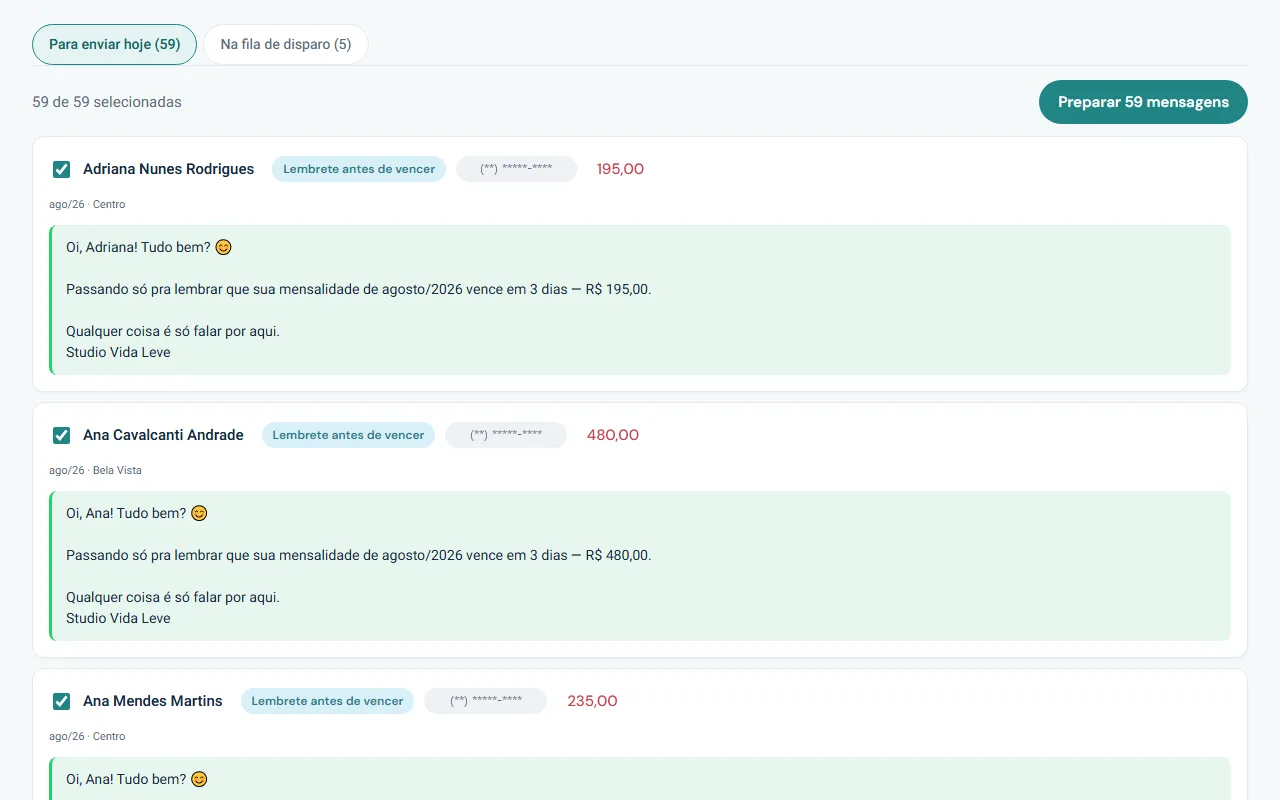Click Studio Vida Leve signature in Adriana's message
The height and width of the screenshot is (800, 1280).
pos(118,352)
